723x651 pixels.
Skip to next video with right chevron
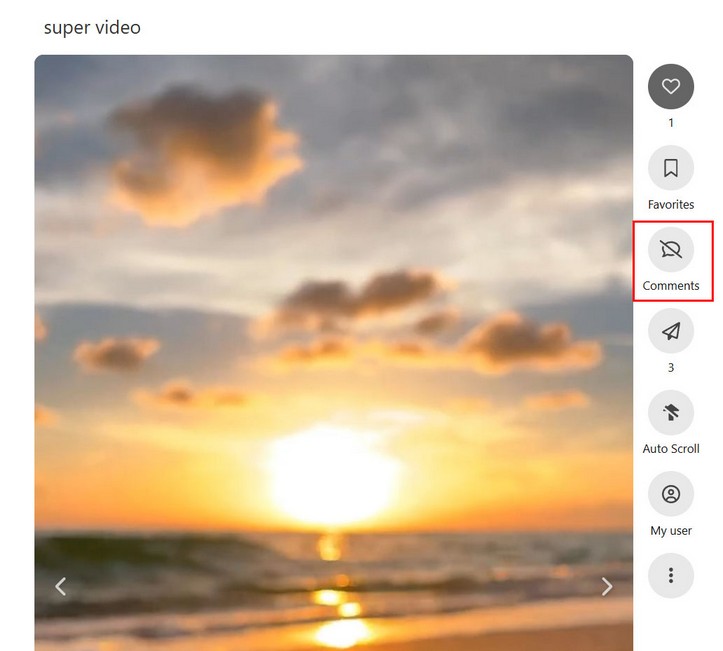click(x=606, y=586)
